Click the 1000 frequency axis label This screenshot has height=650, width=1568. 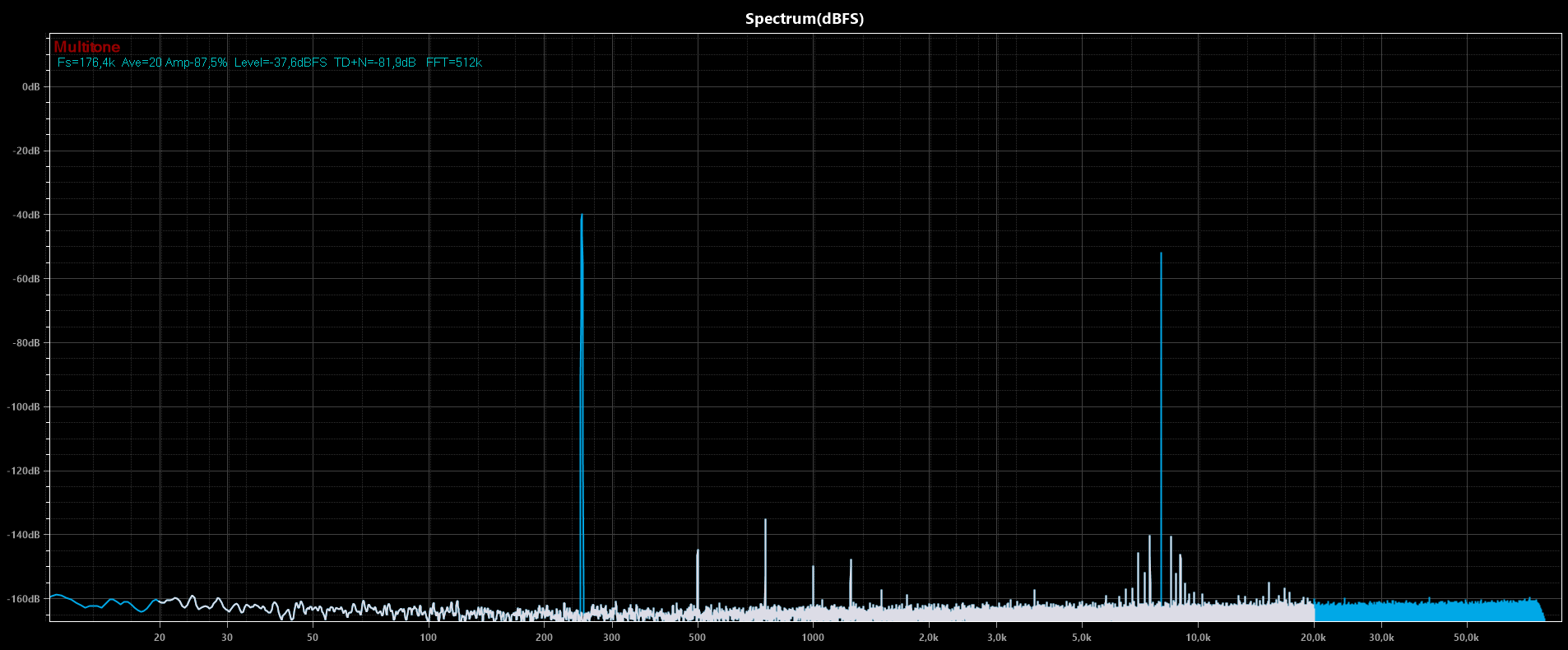813,638
